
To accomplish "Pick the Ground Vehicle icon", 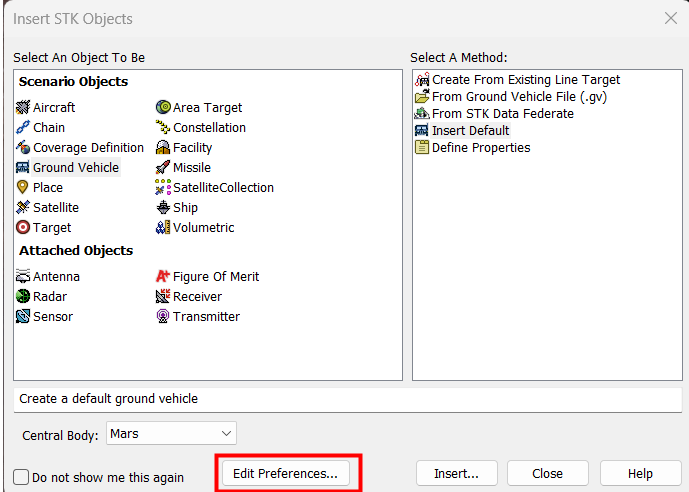I will pyautogui.click(x=23, y=167).
